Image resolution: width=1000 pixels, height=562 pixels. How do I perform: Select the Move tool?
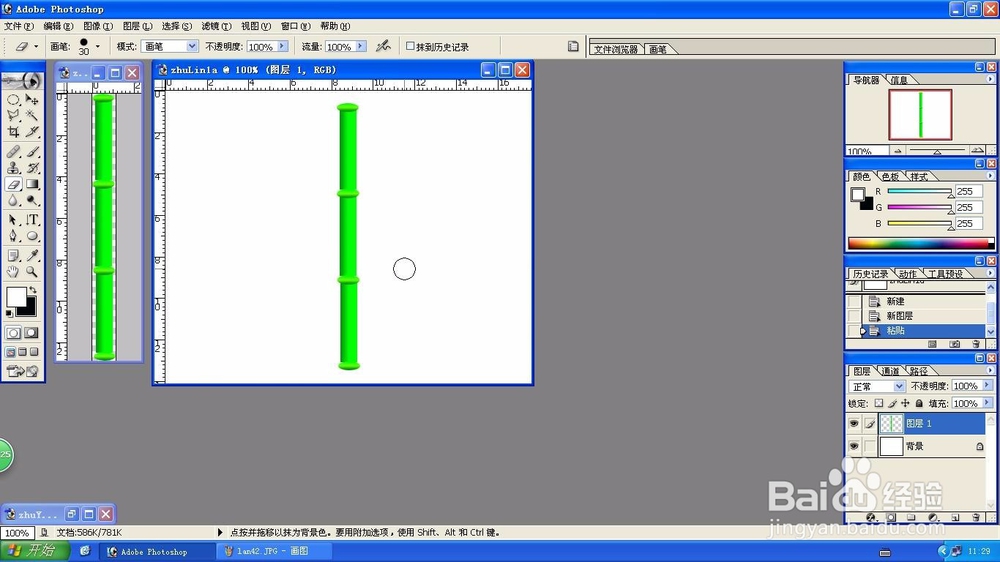click(32, 100)
